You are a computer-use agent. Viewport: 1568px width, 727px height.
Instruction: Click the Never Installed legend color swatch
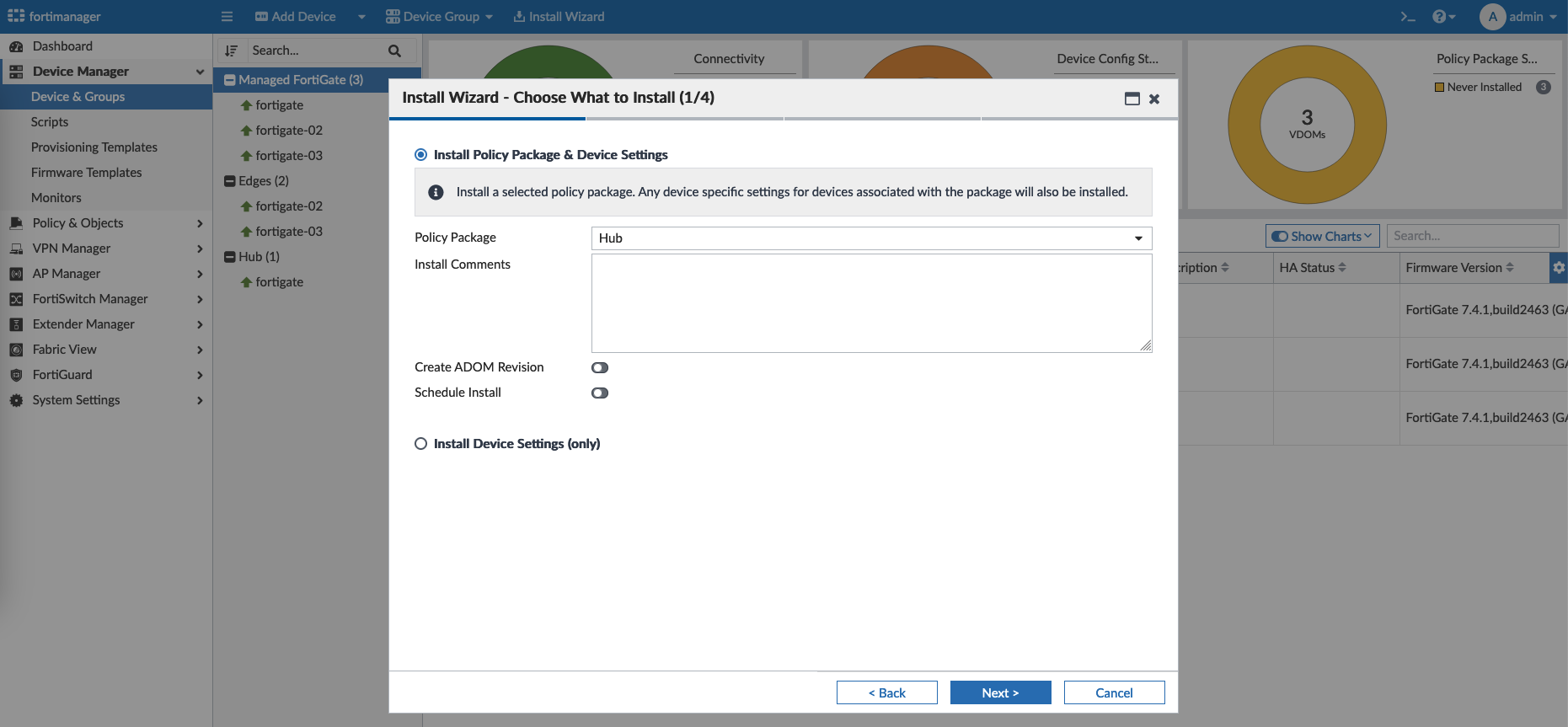point(1439,87)
